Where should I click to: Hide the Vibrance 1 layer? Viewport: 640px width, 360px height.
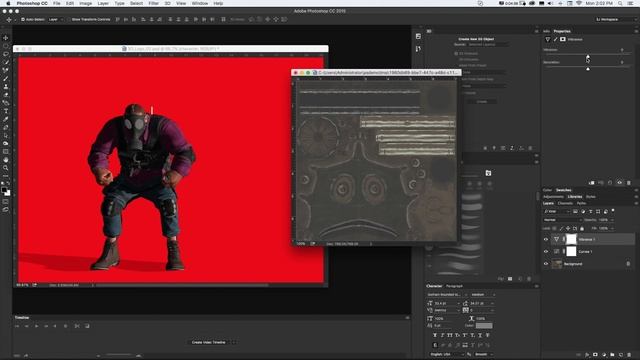coord(546,240)
